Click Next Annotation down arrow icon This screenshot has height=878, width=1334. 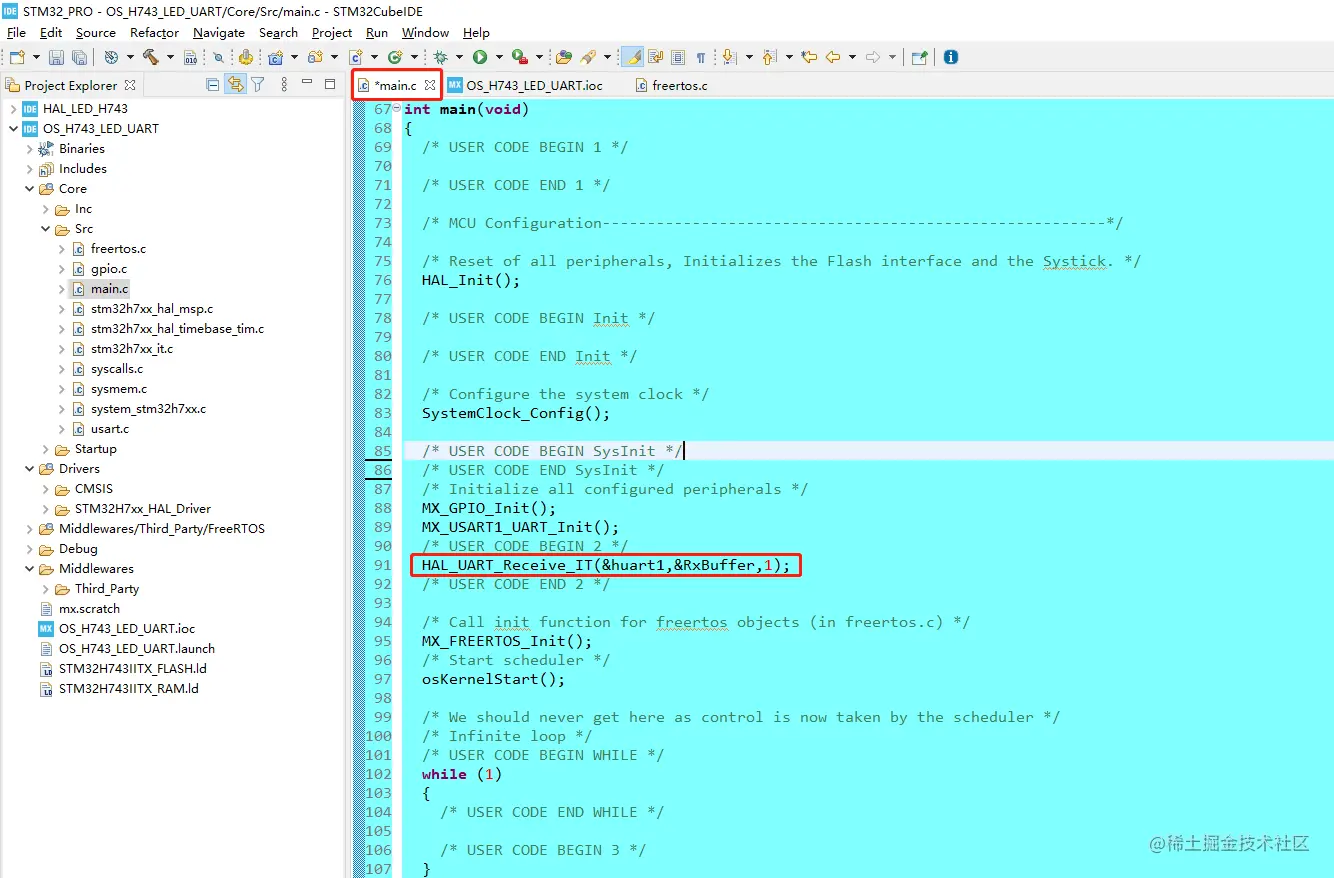pyautogui.click(x=728, y=57)
